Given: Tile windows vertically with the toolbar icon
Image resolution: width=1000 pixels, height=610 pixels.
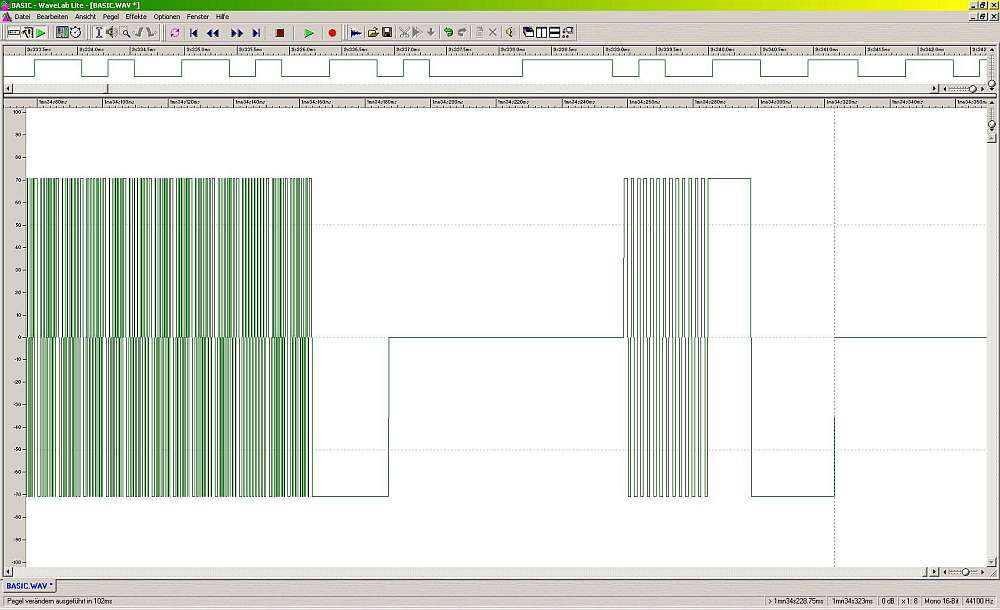Looking at the screenshot, I should click(541, 33).
